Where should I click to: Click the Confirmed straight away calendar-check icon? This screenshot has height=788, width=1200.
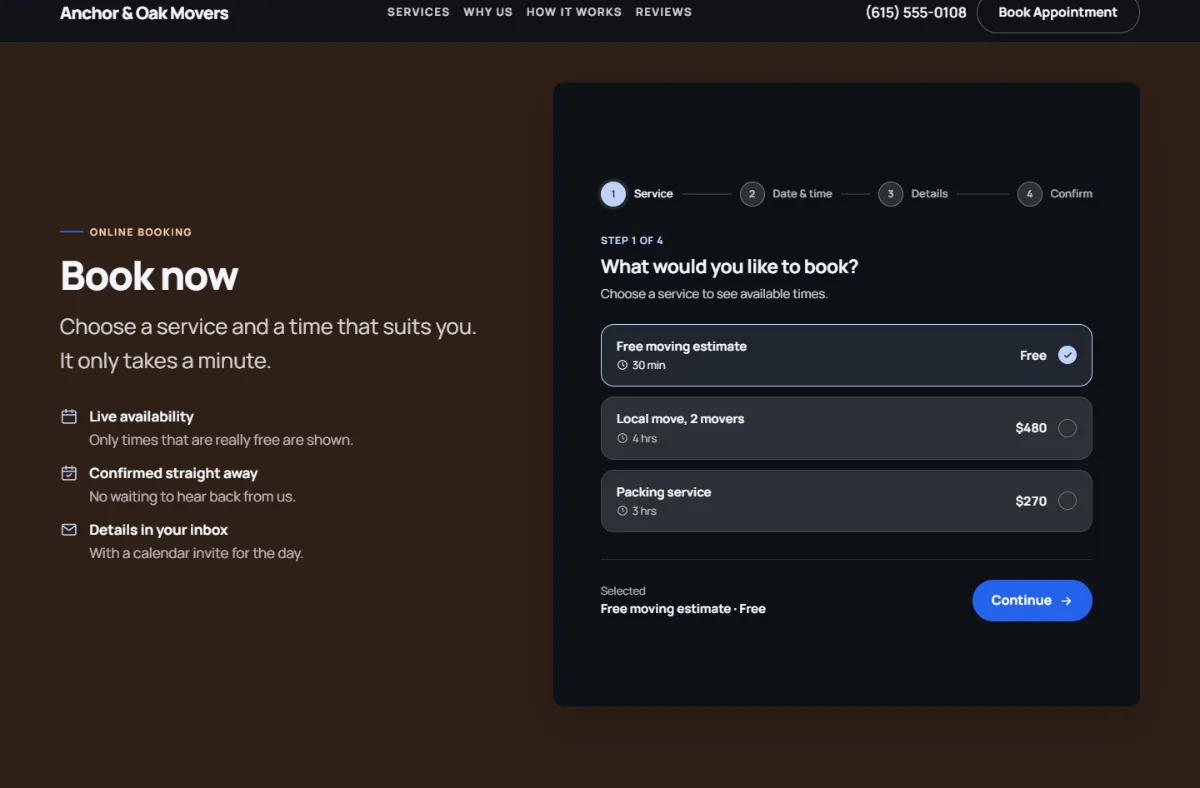coord(69,473)
